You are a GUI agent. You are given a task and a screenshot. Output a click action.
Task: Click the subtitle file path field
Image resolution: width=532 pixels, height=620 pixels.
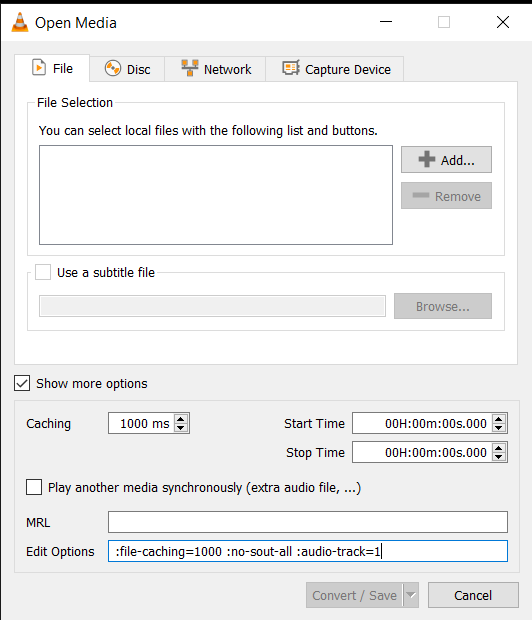point(212,306)
